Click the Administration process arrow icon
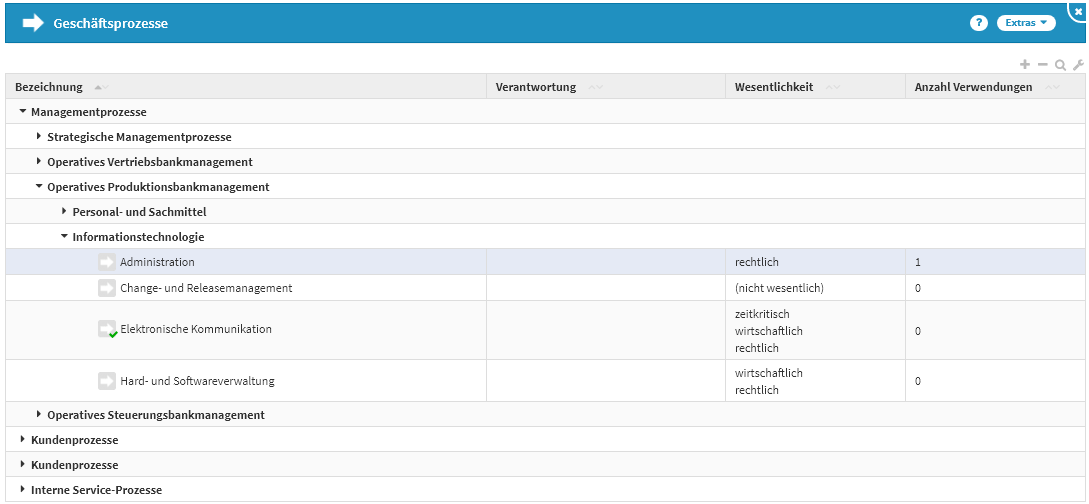 tap(107, 262)
